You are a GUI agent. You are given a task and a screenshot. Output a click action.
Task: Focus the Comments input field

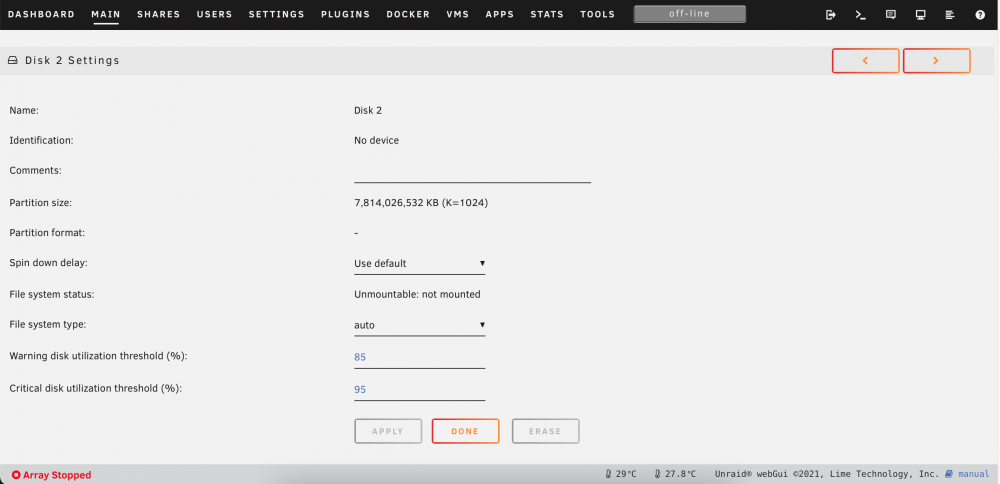473,172
